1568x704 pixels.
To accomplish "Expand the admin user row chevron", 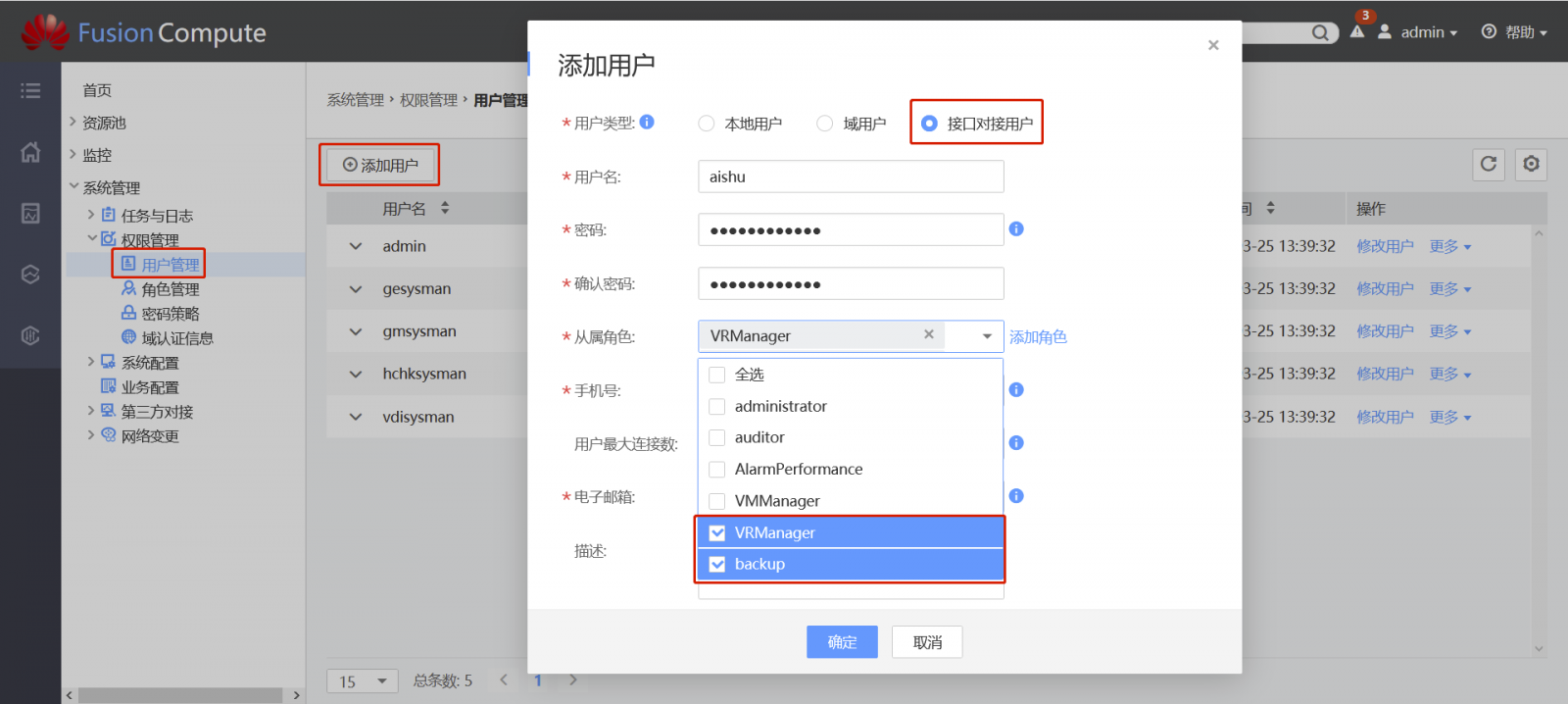I will coord(356,246).
